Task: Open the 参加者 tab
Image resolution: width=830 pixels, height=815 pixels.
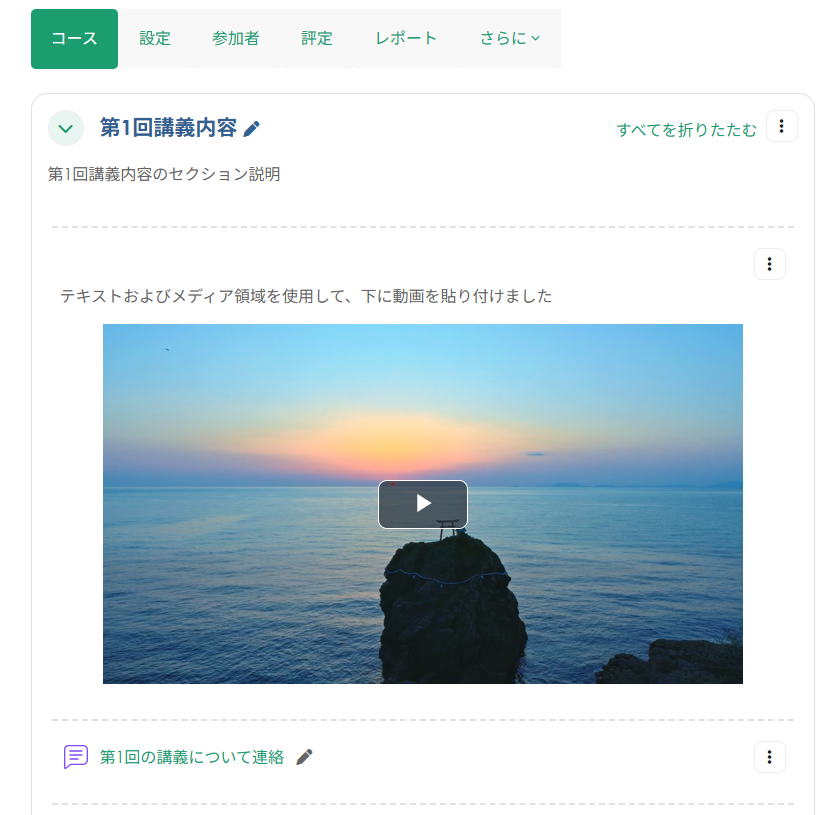Action: (x=236, y=39)
